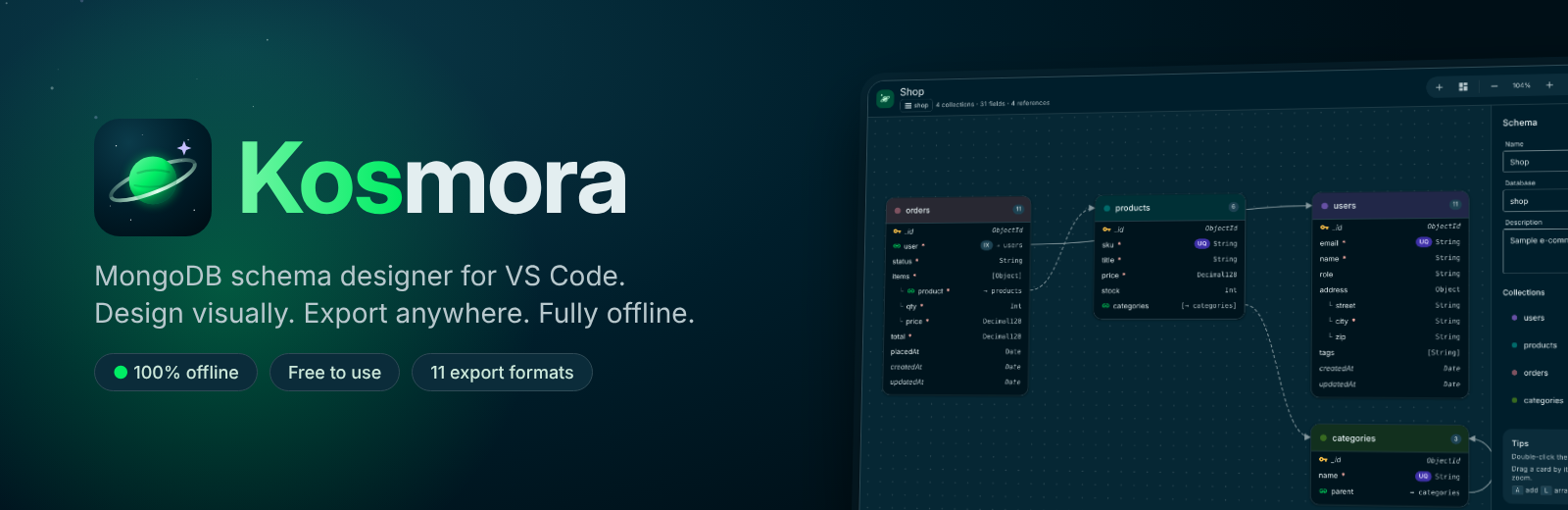Click the red color dot on orders card
Screen dimensions: 1568x510
(x=898, y=211)
